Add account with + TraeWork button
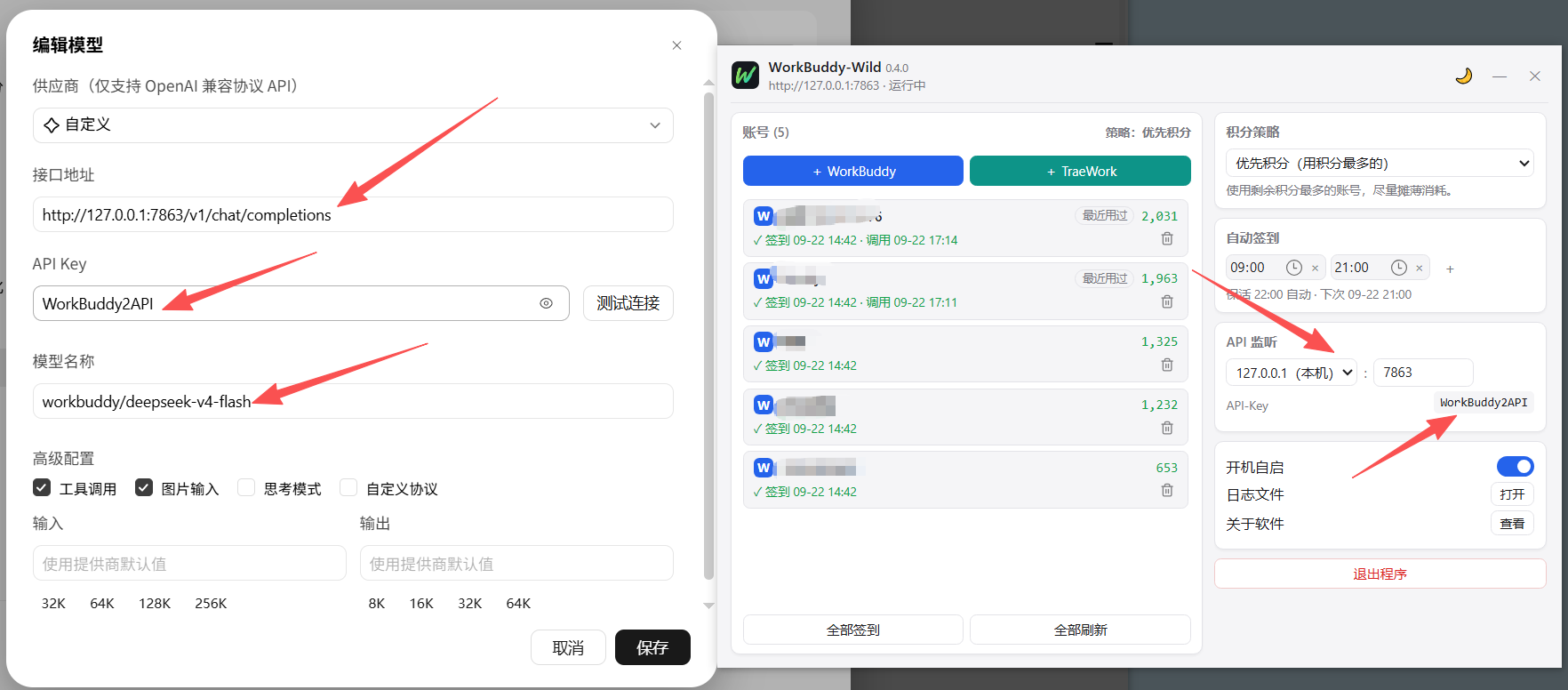Viewport: 1568px width, 690px height. point(1080,171)
